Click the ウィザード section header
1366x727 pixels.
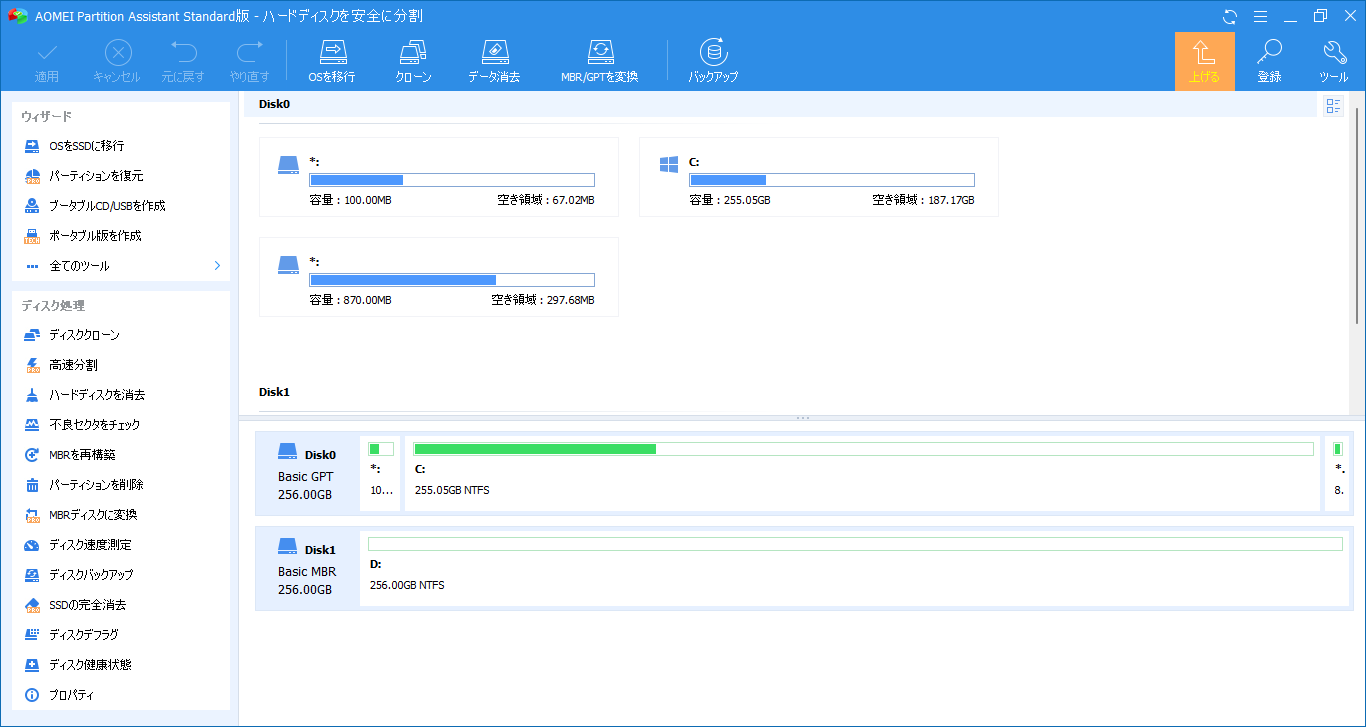[47, 117]
